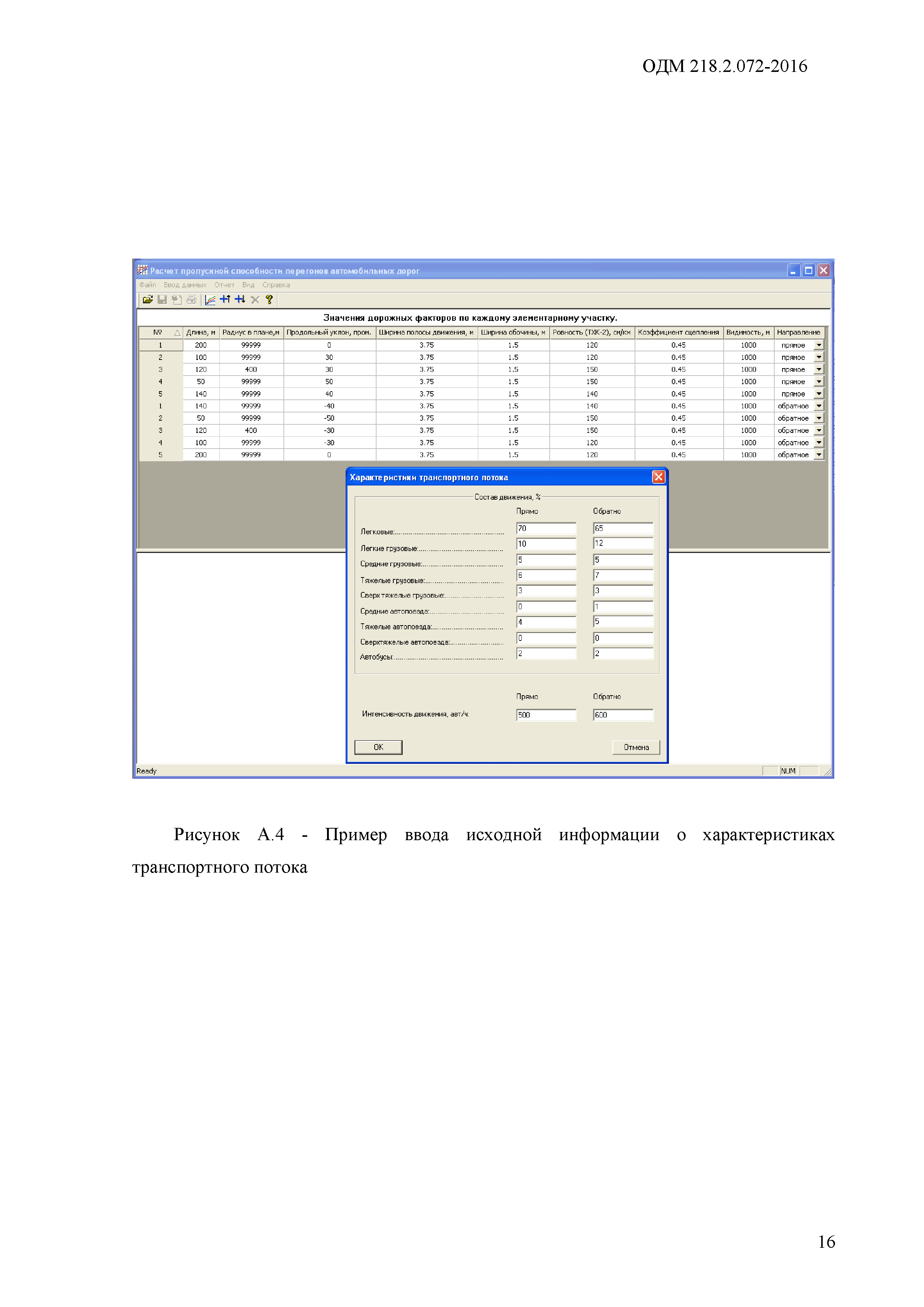Click the delete row X toolbar icon
The width and height of the screenshot is (924, 1307).
255,300
